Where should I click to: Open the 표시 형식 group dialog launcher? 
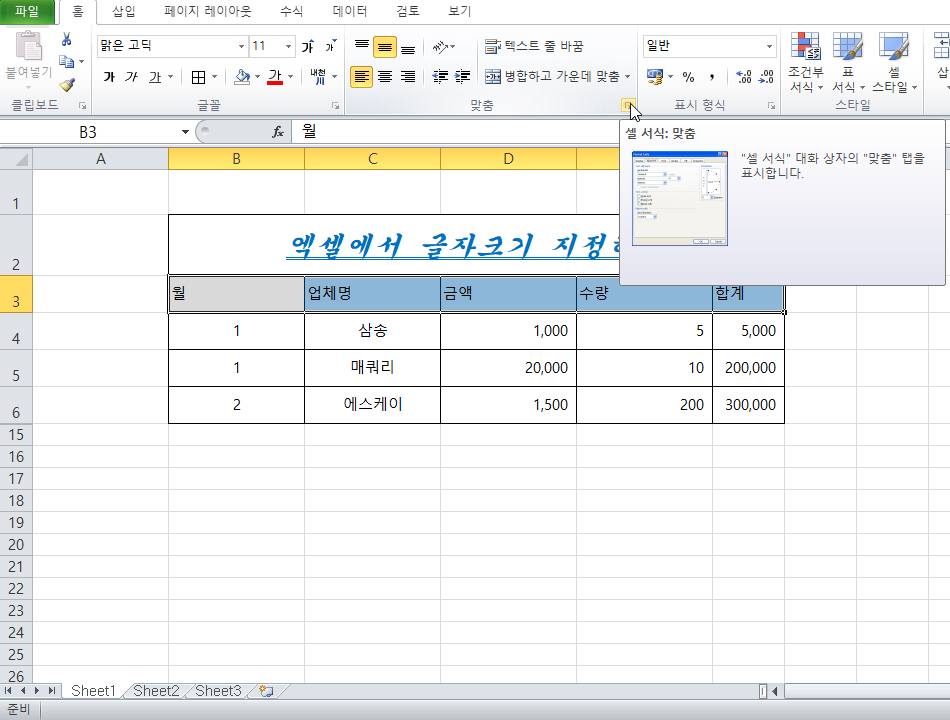coord(771,105)
